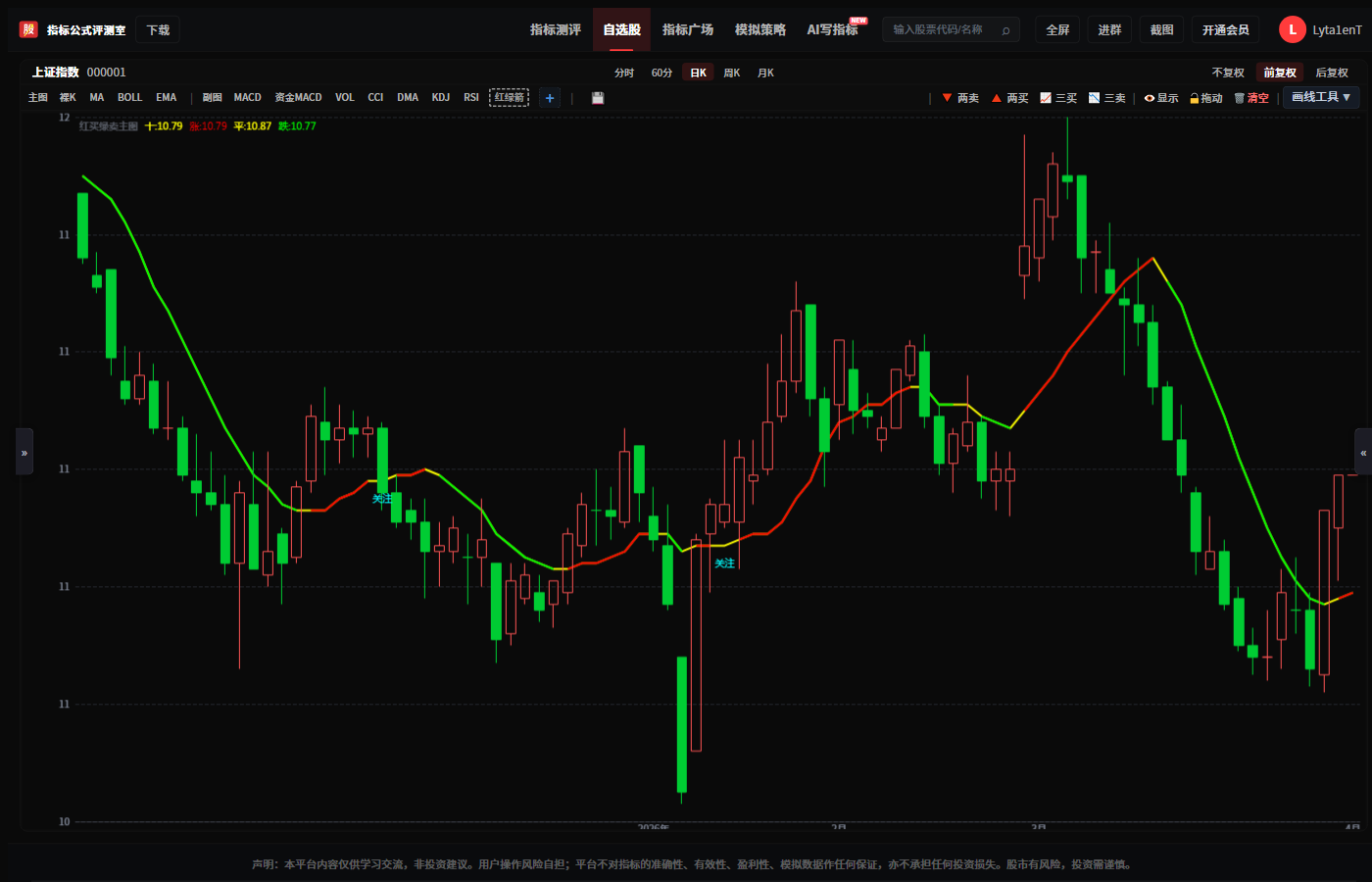
Task: Select 不复权 price adjustment mode
Action: [1228, 73]
